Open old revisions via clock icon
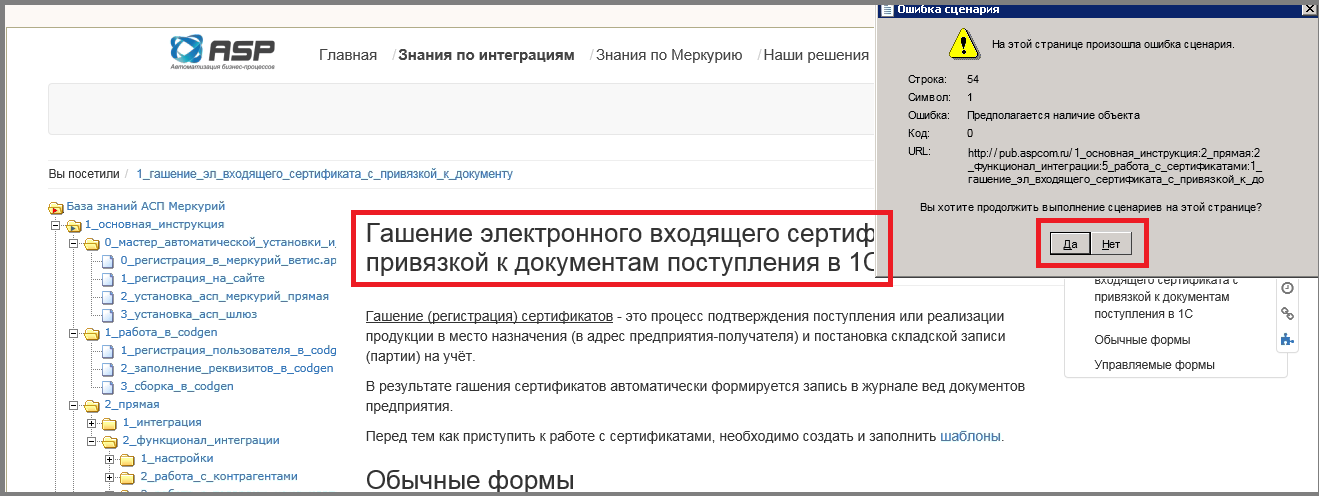1319x496 pixels. tap(1288, 287)
